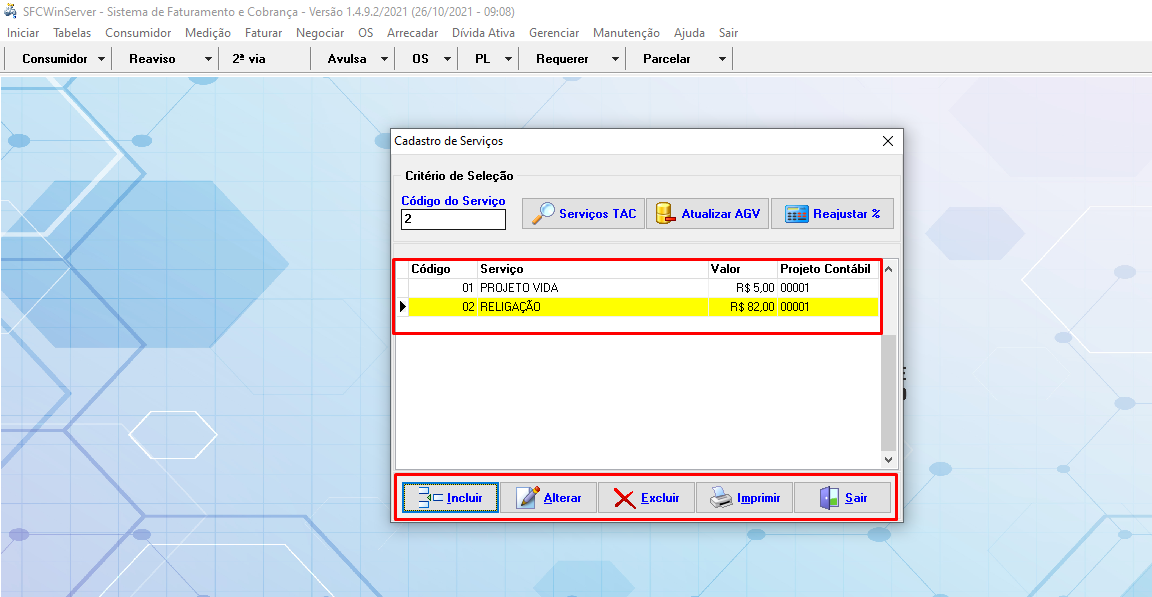This screenshot has height=597, width=1152.
Task: Click the 2ª via toolbar button
Action: tap(249, 59)
